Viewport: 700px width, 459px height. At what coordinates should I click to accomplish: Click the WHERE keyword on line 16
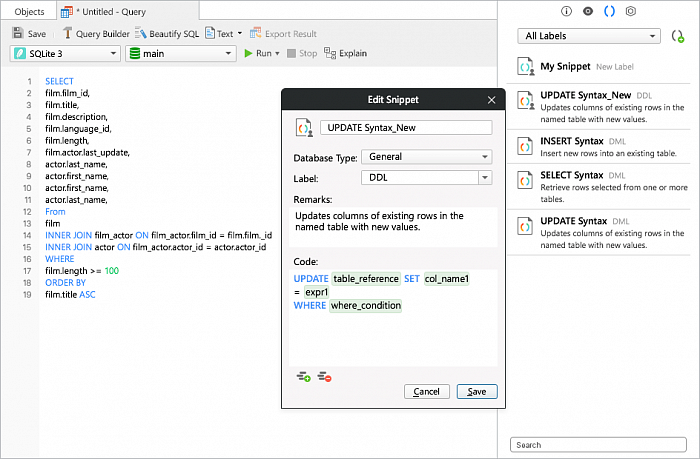(x=60, y=259)
